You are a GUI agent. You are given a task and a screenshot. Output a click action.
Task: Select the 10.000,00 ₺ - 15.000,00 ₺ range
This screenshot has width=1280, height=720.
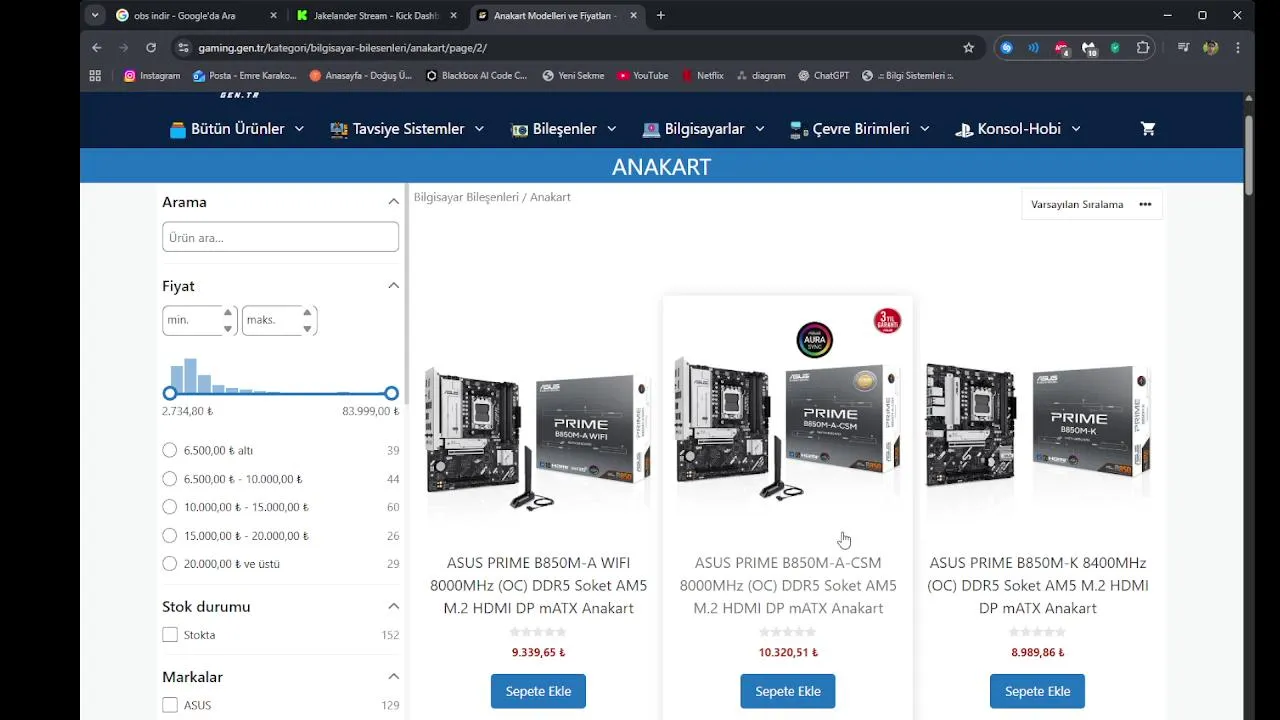tap(169, 507)
